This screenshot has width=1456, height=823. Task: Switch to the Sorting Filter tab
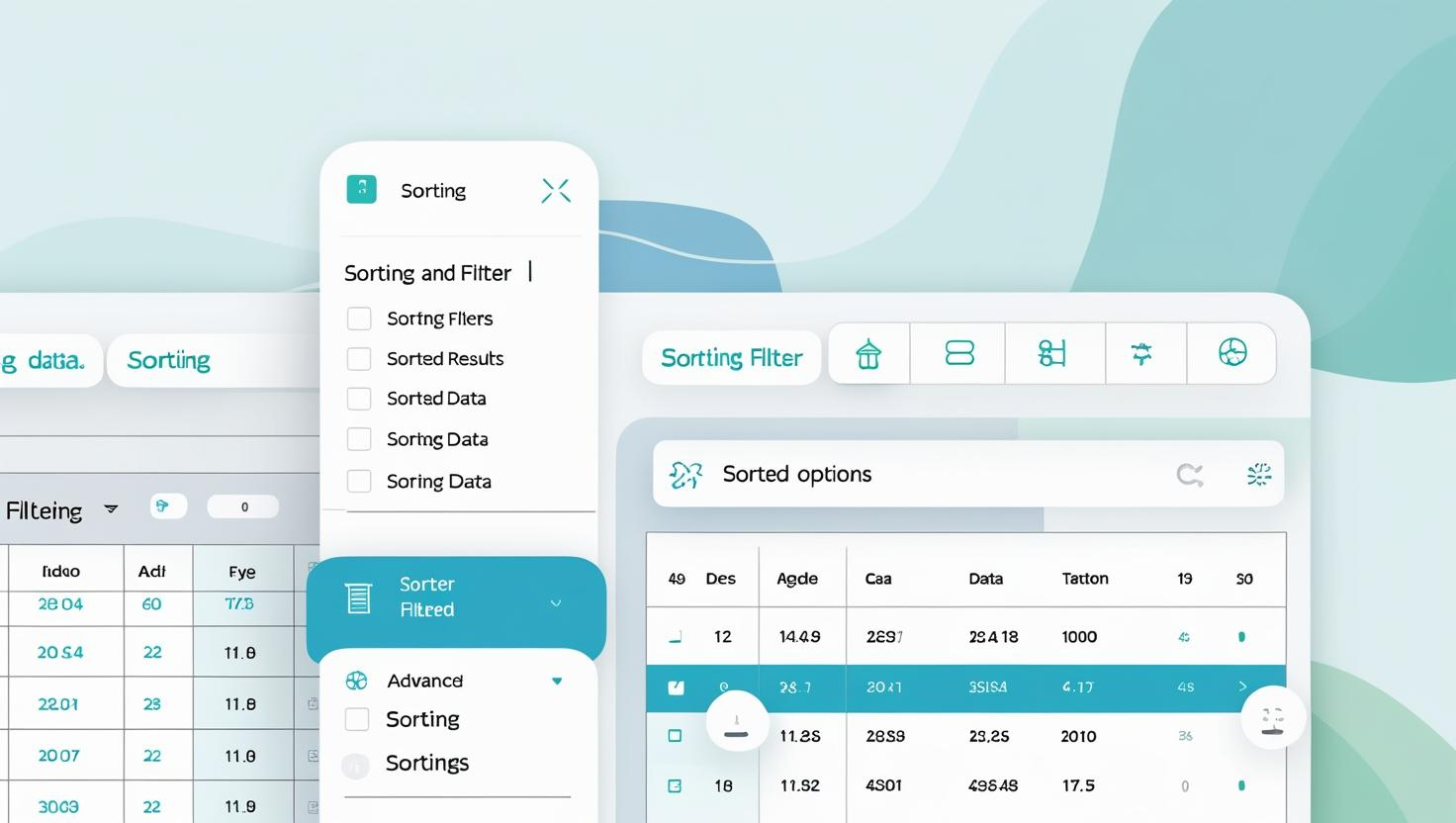click(731, 358)
